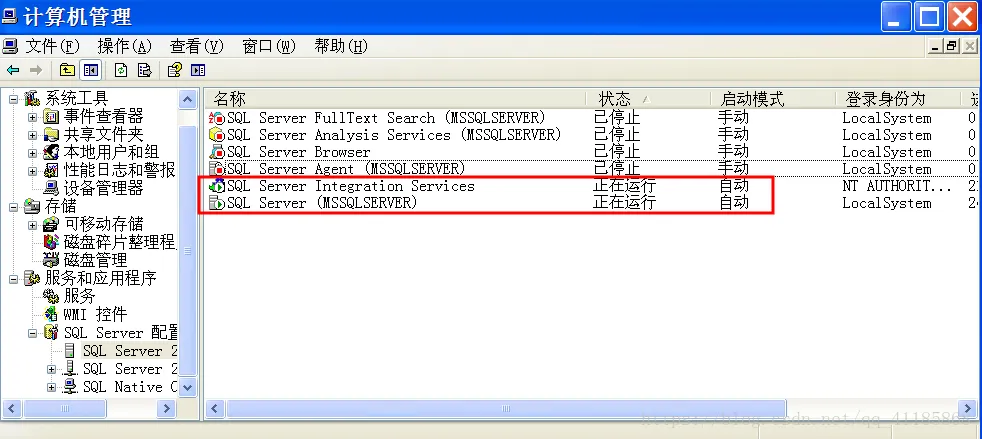Select 本地用户和组 in the tree
Image resolution: width=982 pixels, height=439 pixels.
click(x=111, y=153)
